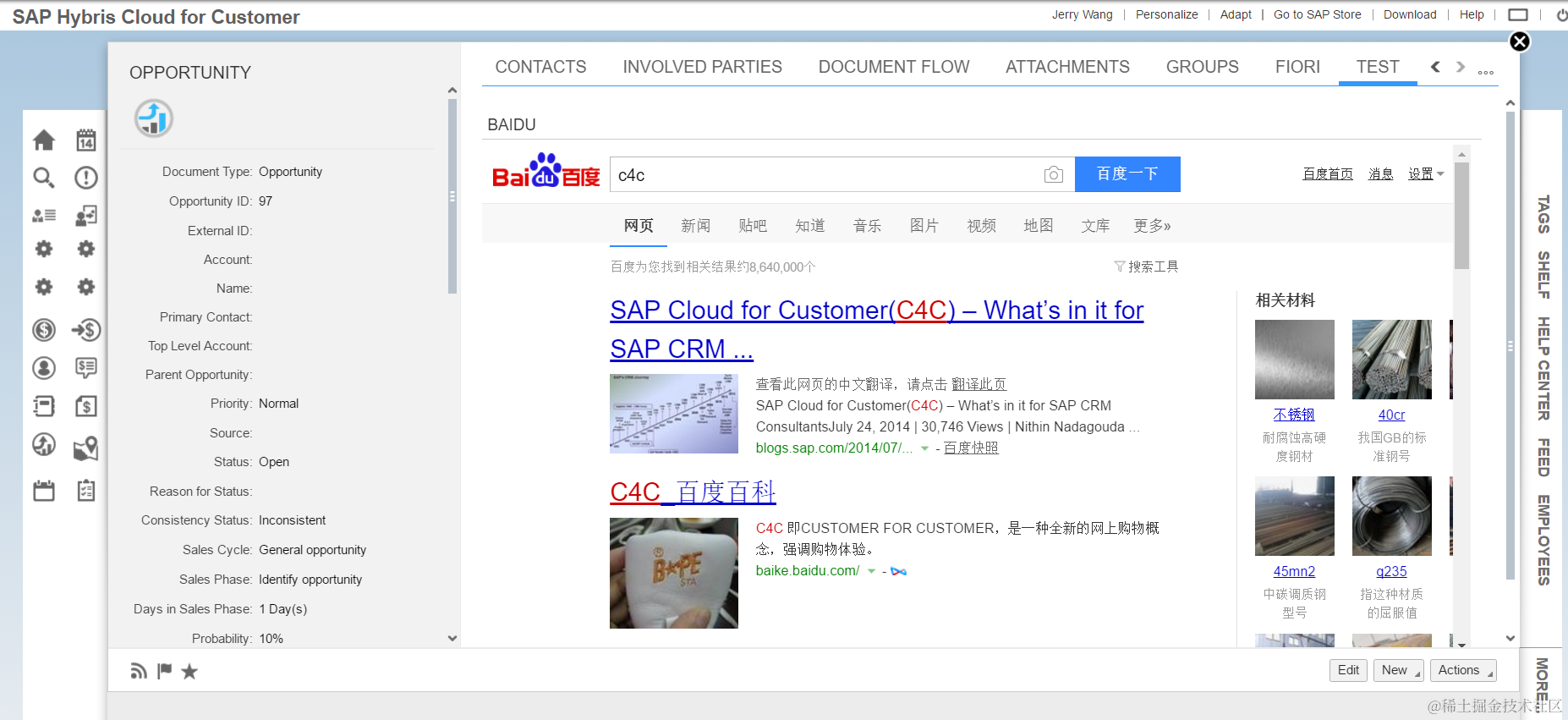Select the GROUPS tab

(1202, 67)
